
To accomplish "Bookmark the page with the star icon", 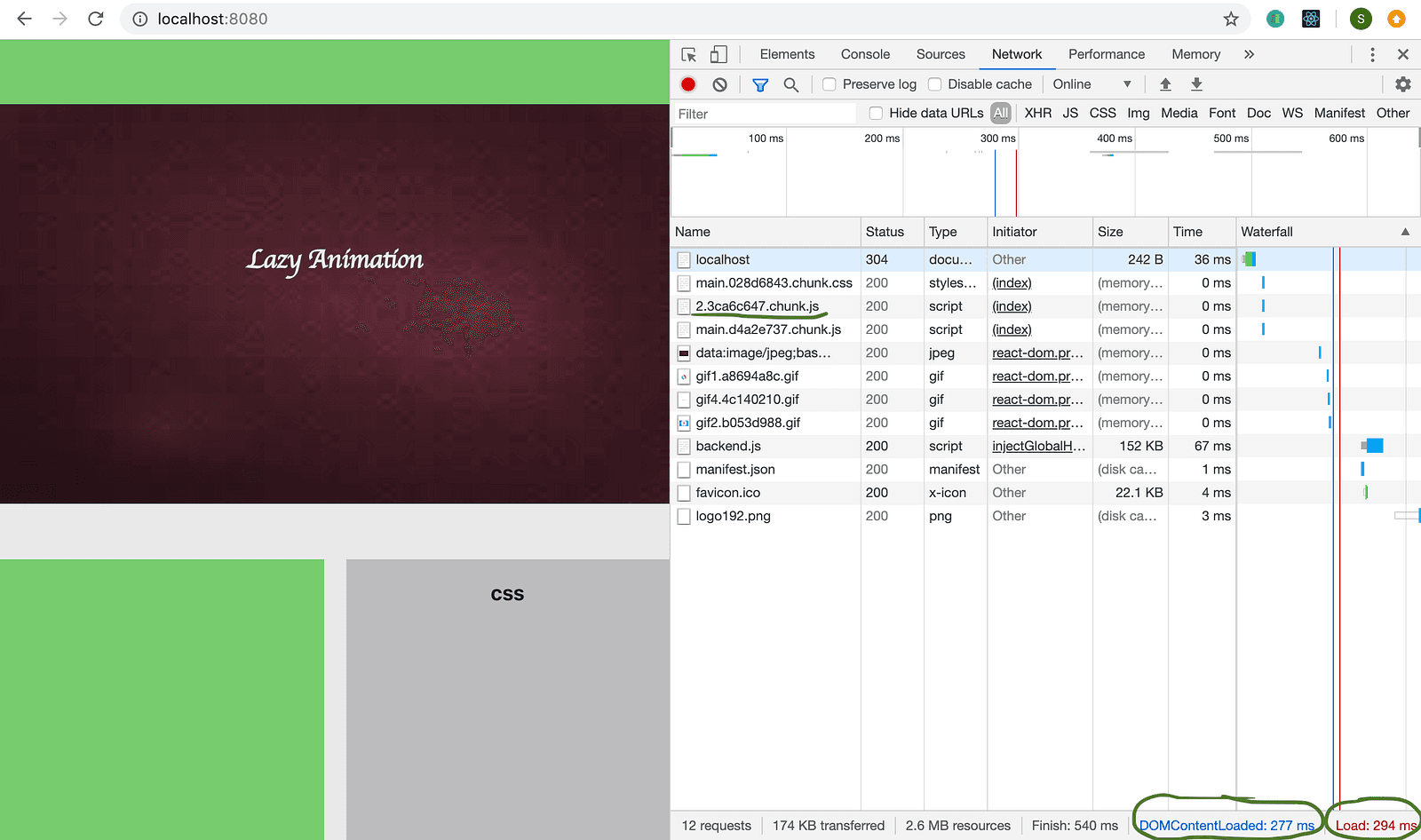I will [x=1231, y=19].
